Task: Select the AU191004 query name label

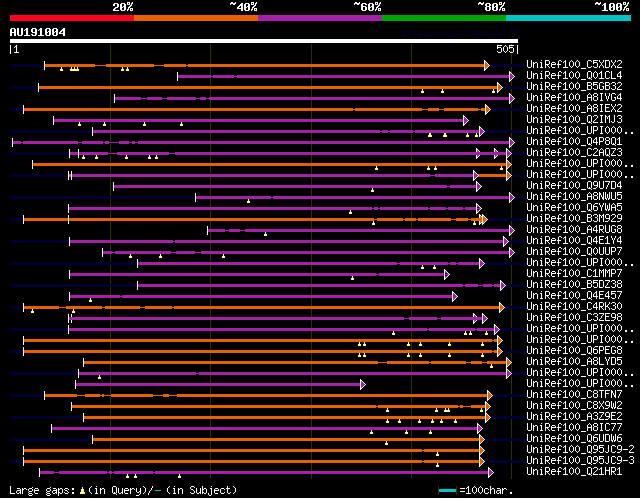Action: pyautogui.click(x=38, y=32)
